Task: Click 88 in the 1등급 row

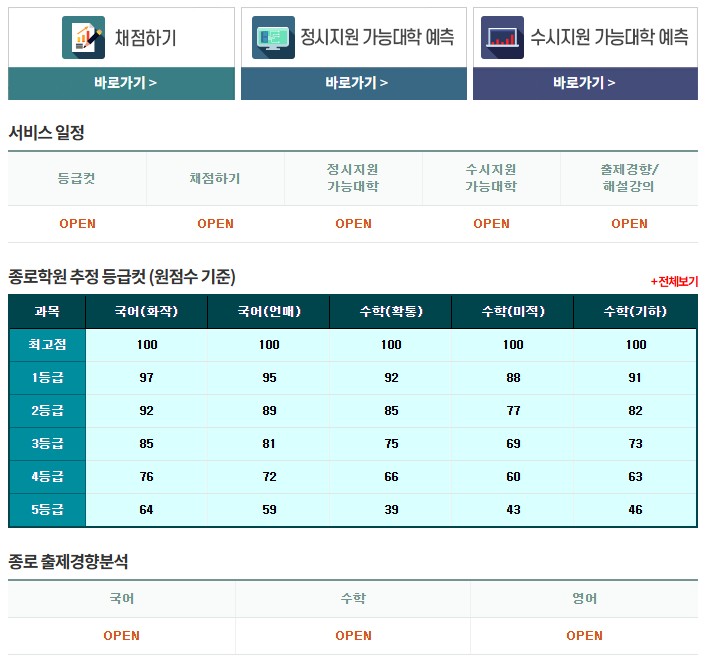Action: (513, 378)
